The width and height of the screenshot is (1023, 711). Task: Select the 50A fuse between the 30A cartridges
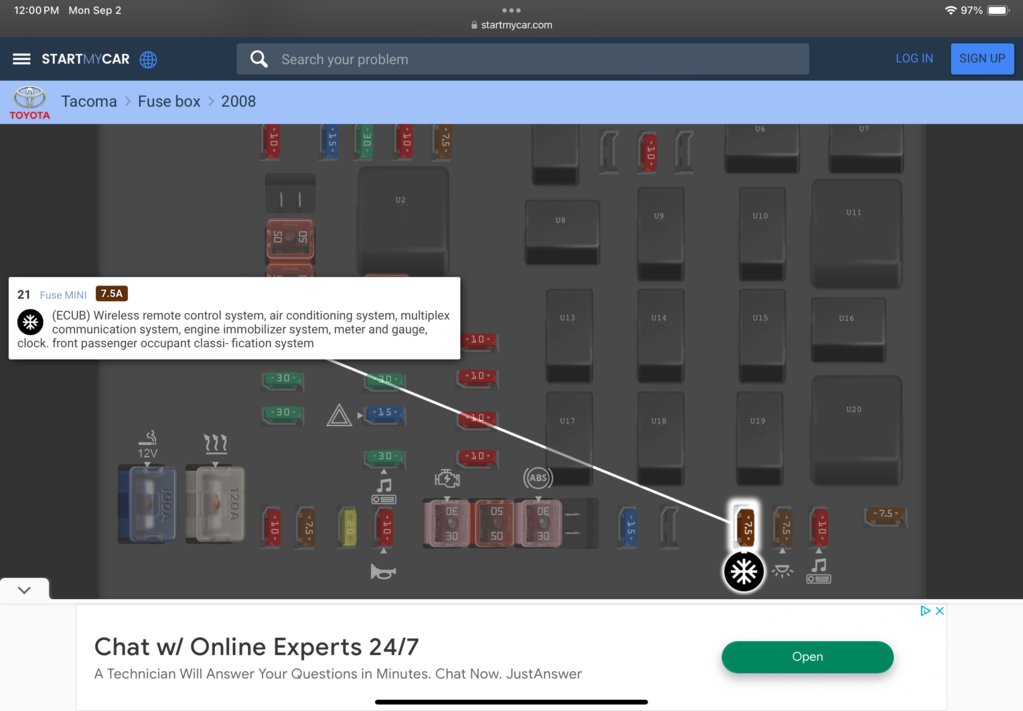point(494,523)
